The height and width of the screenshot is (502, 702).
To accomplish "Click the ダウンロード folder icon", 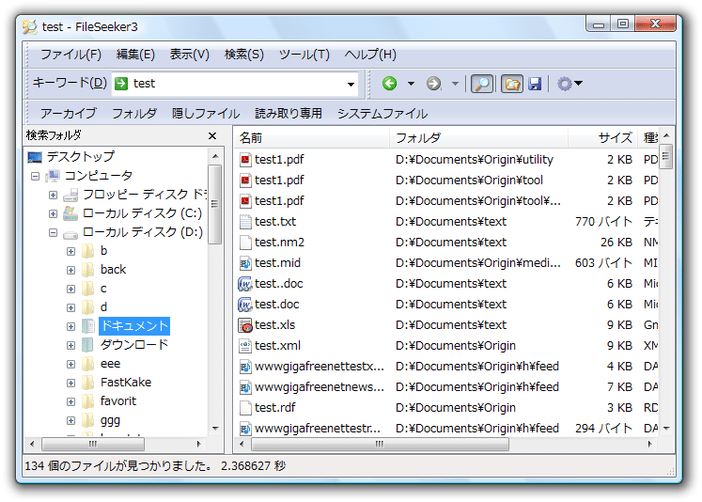I will coord(88,345).
